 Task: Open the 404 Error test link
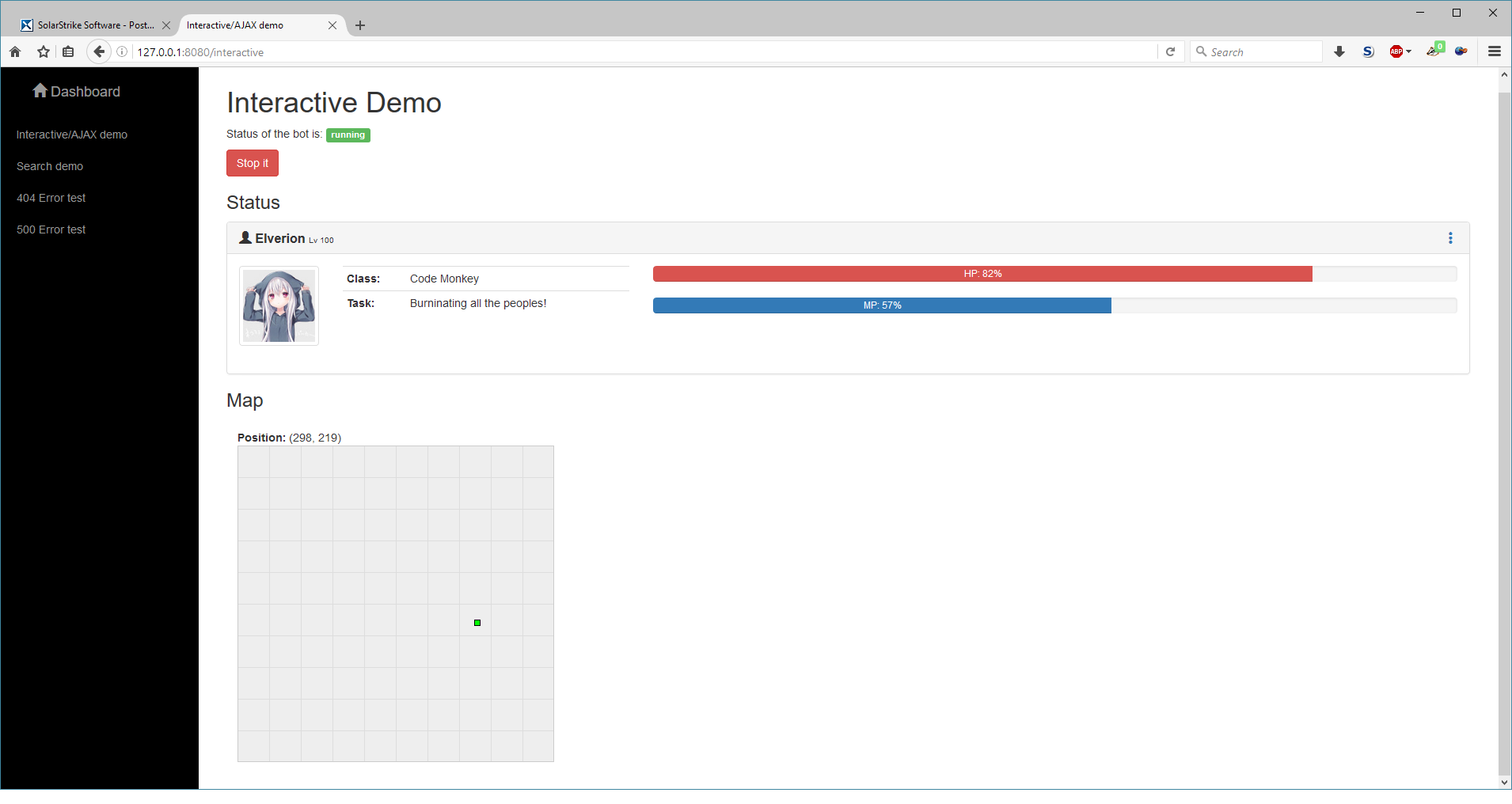point(51,198)
